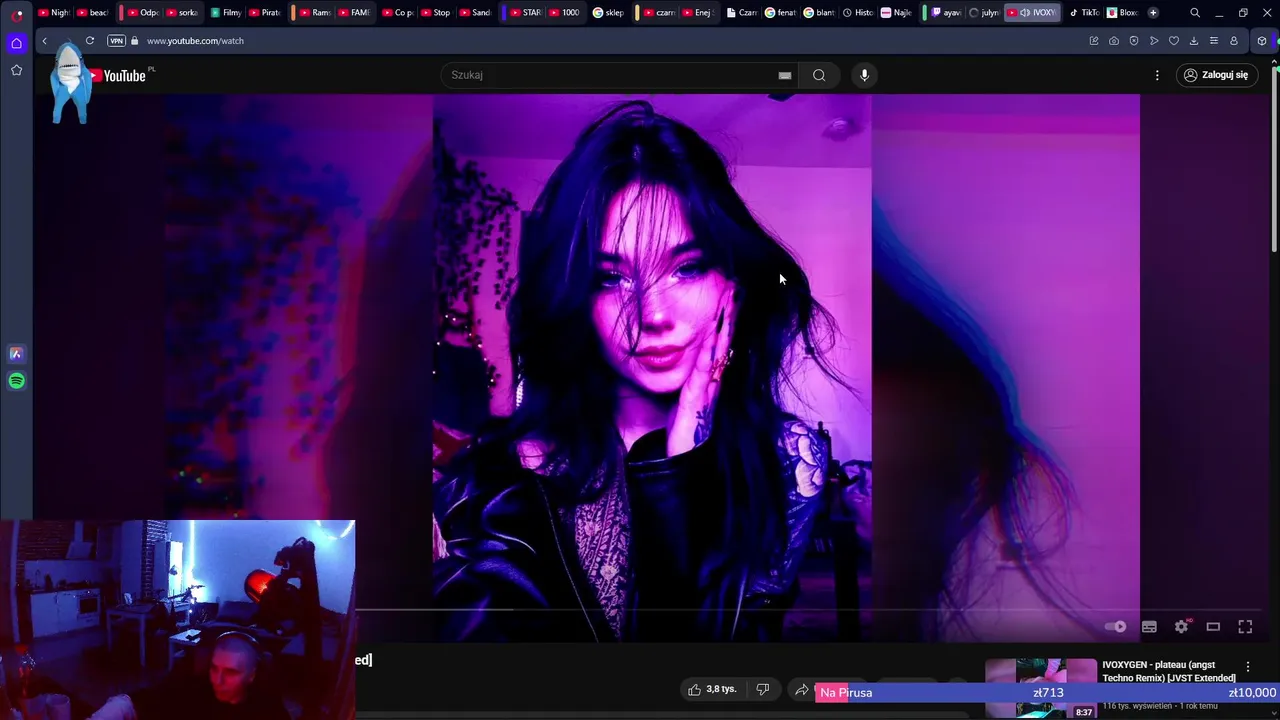Click the Zaloguj się button
1280x720 pixels.
(1216, 75)
